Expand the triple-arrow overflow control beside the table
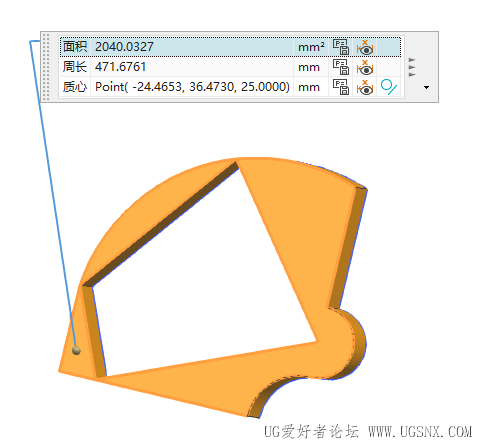Viewport: 477px width, 444px height. pyautogui.click(x=412, y=67)
